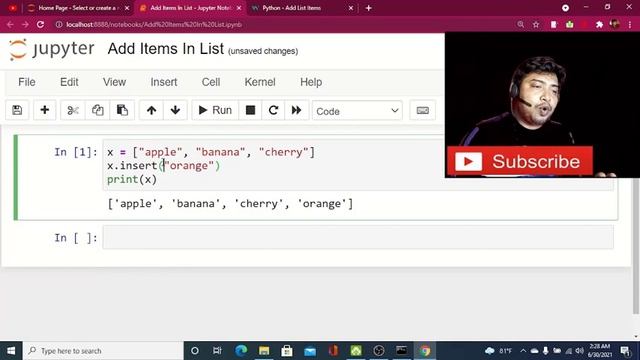Open the volume control tray icon
Image resolution: width=640 pixels, height=360 pixels.
(579, 351)
